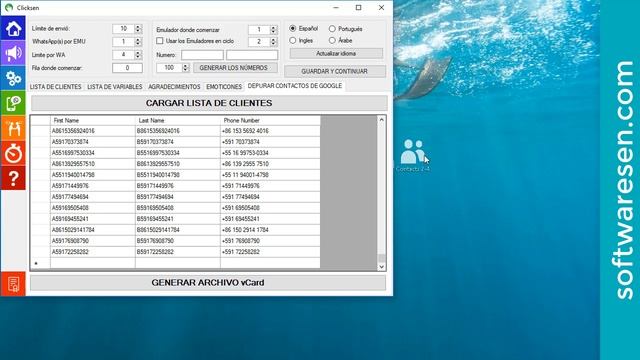The image size is (640, 360).
Task: Click the contacts table scrollbar thumb
Action: 381,258
